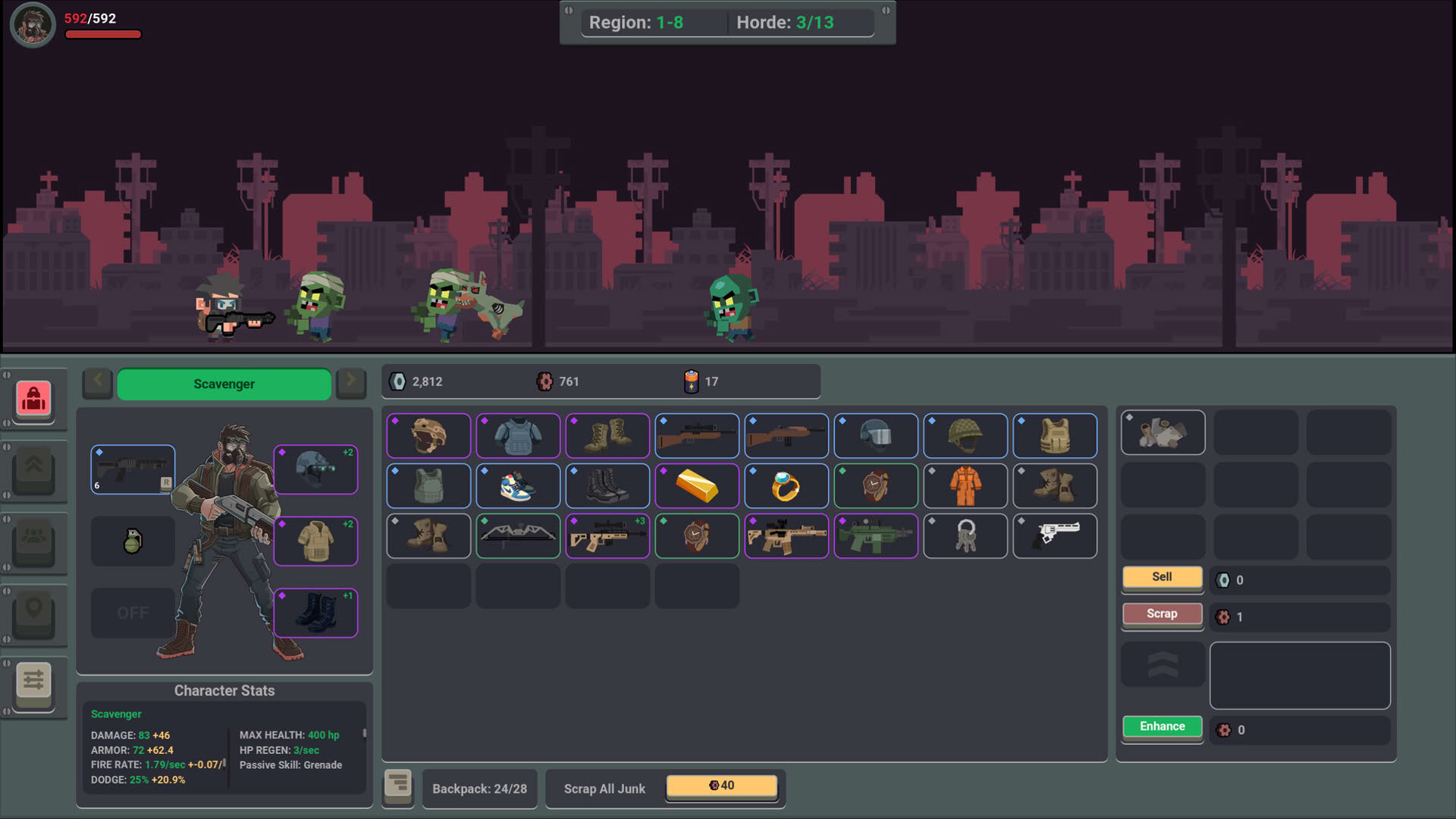The width and height of the screenshot is (1456, 819).
Task: Click the enhance upgrade chevrons slot
Action: pos(1163,665)
